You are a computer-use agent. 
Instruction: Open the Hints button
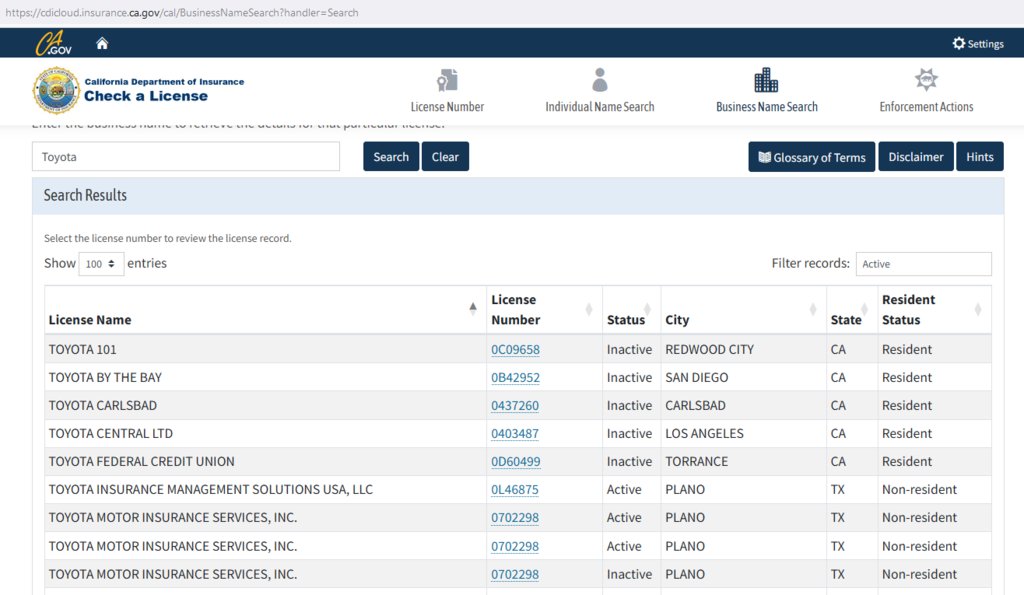pos(980,157)
